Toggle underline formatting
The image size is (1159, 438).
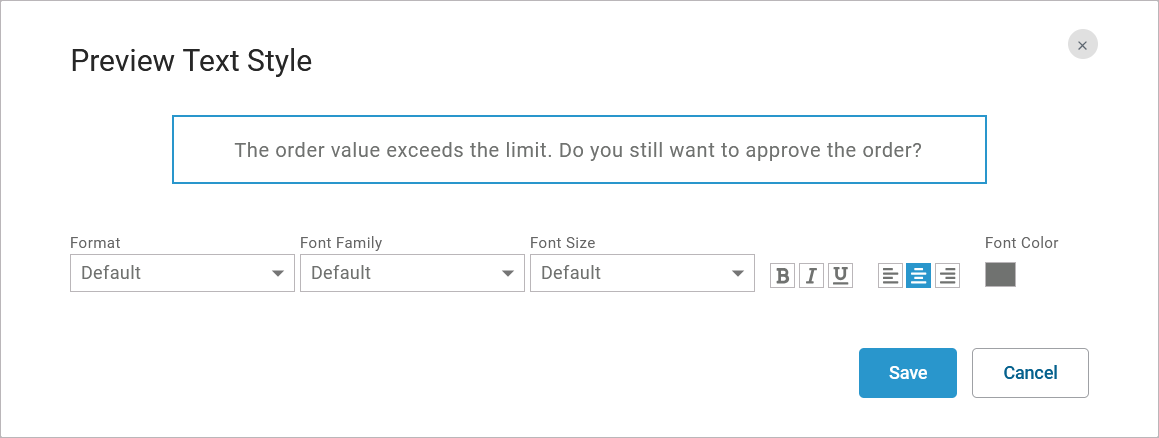click(x=840, y=275)
